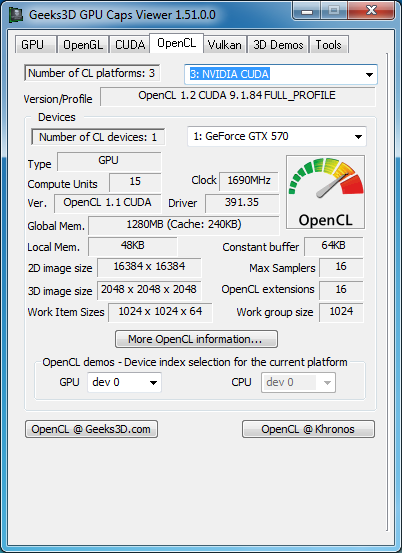The width and height of the screenshot is (402, 553).
Task: Switch to the GPU tab
Action: pyautogui.click(x=35, y=45)
